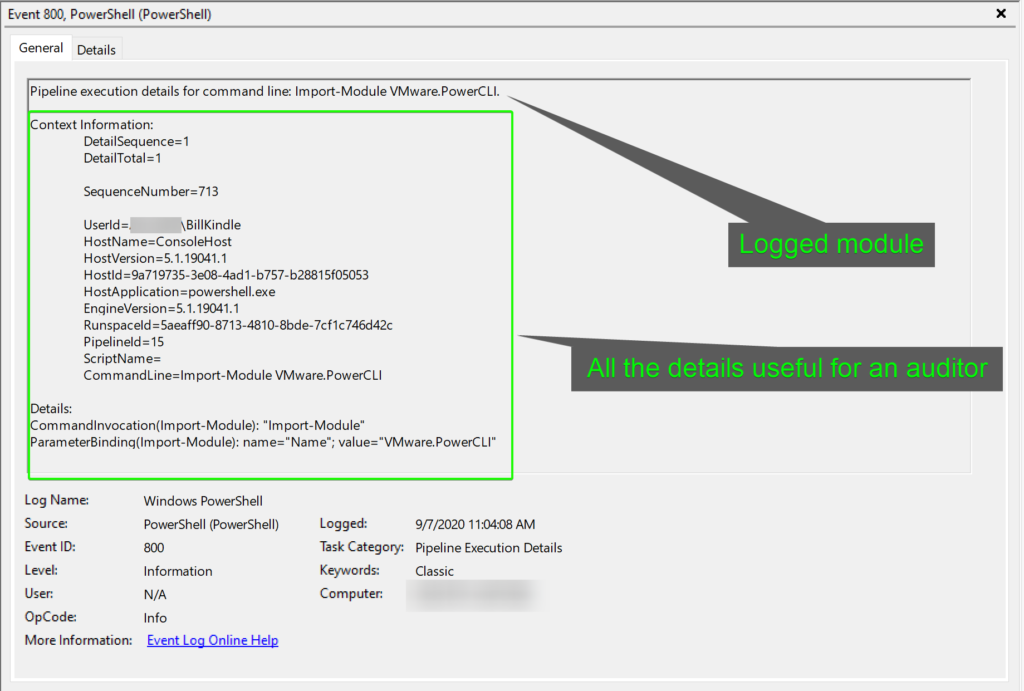Viewport: 1024px width, 691px height.
Task: Select the ParameterBinding(Import-Module) detail line
Action: (263, 442)
